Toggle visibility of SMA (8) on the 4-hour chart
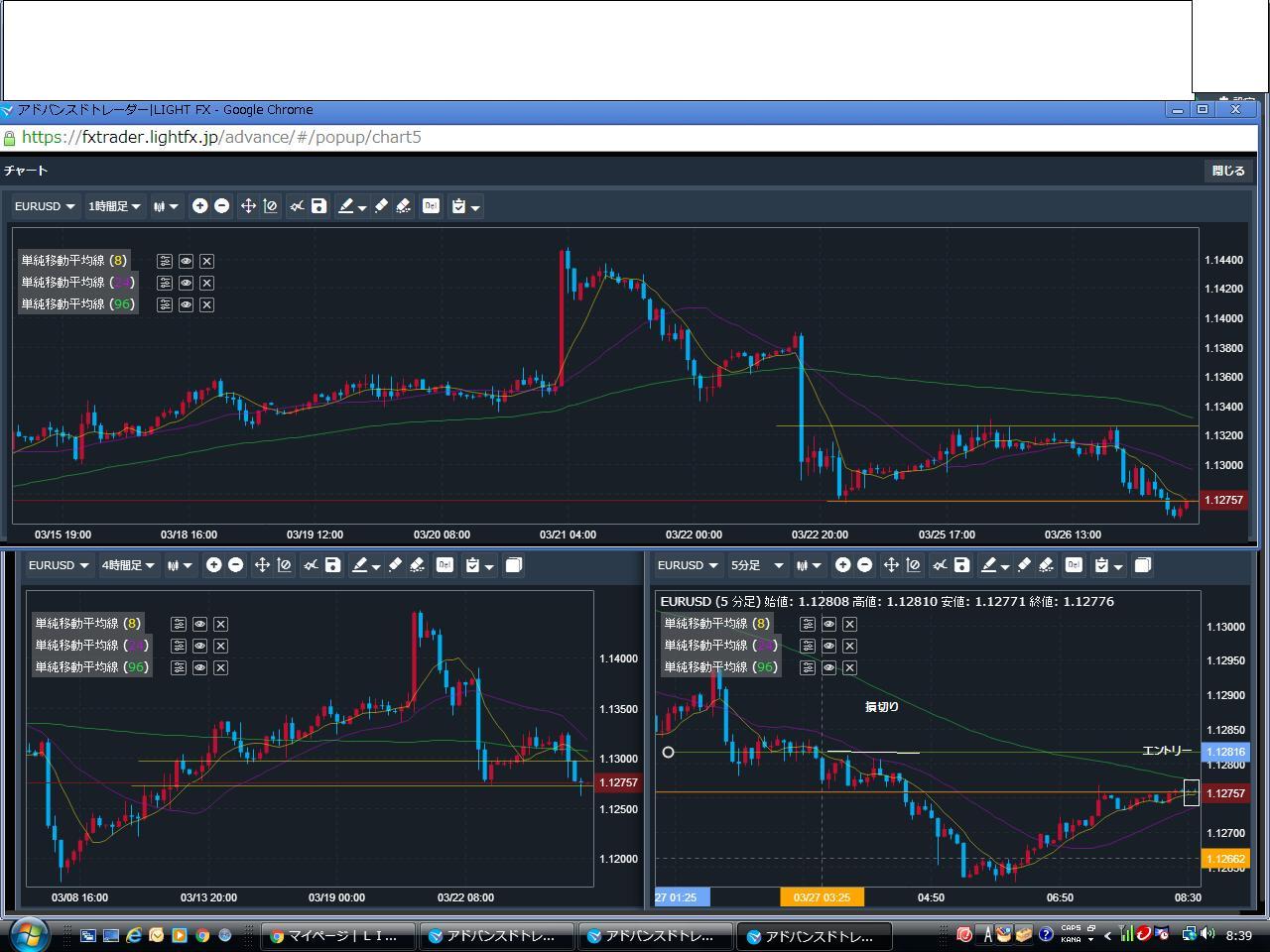This screenshot has width=1270, height=952. (199, 624)
